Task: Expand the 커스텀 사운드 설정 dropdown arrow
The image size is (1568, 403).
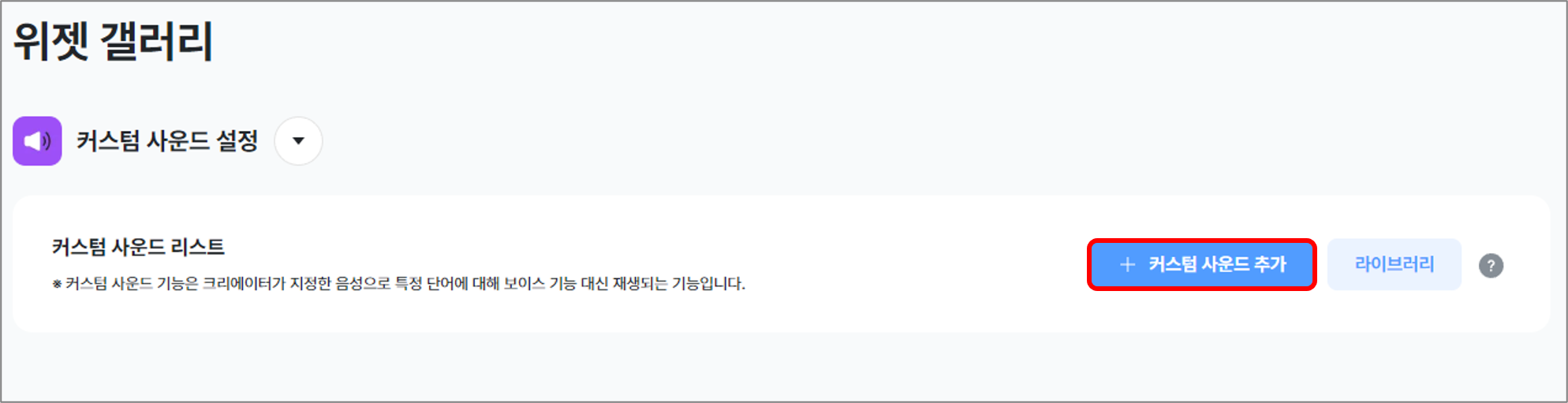Action: click(x=298, y=141)
